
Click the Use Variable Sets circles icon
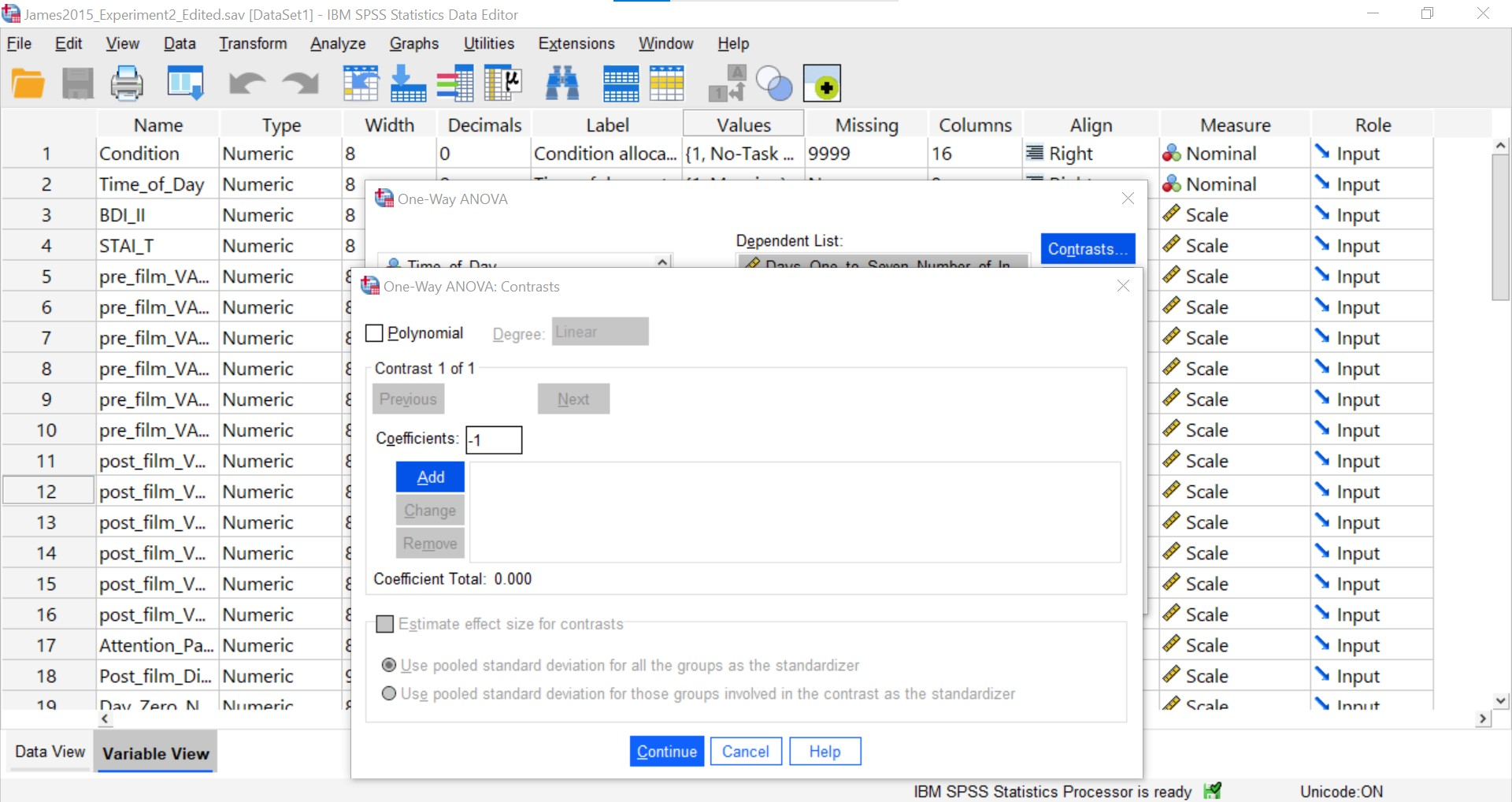(x=774, y=84)
